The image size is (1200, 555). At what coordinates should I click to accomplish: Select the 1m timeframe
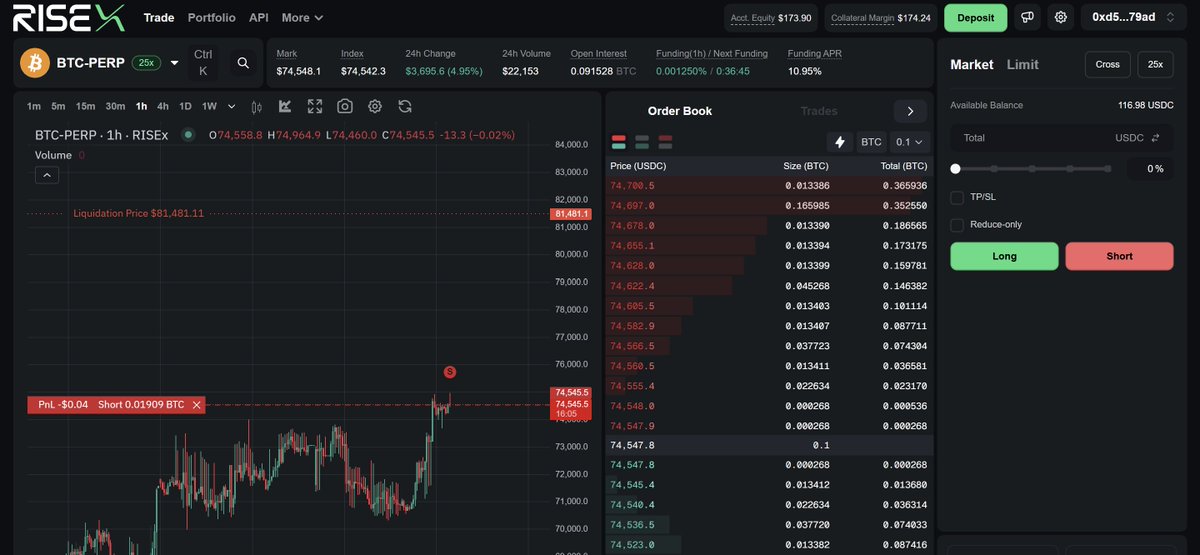34,107
